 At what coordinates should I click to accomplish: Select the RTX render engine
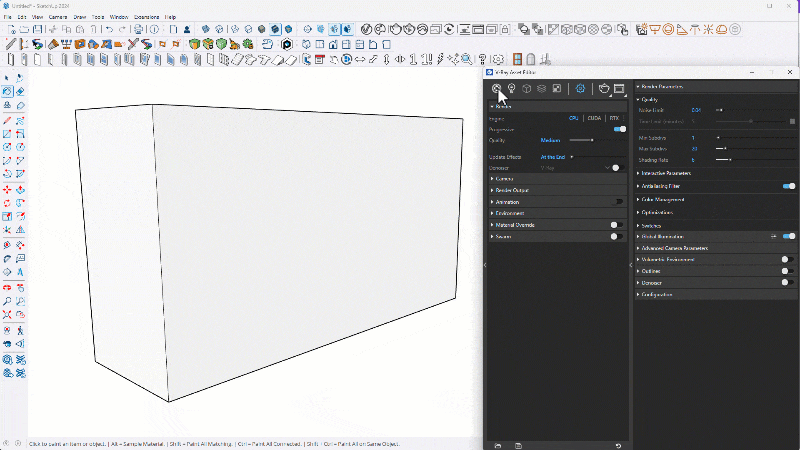pos(614,118)
